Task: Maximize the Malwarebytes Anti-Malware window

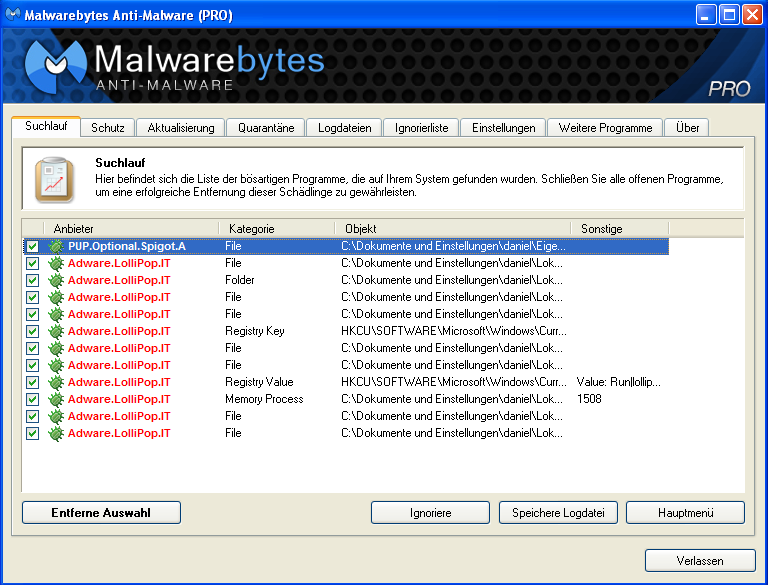Action: coord(729,15)
